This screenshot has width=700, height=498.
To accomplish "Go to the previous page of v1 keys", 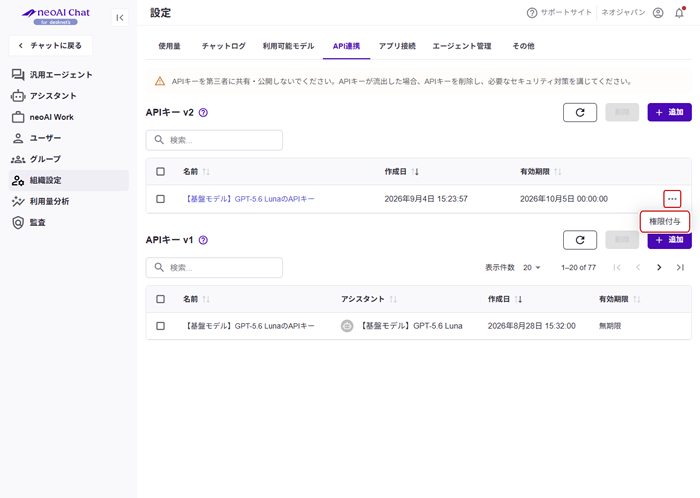I will point(638,268).
